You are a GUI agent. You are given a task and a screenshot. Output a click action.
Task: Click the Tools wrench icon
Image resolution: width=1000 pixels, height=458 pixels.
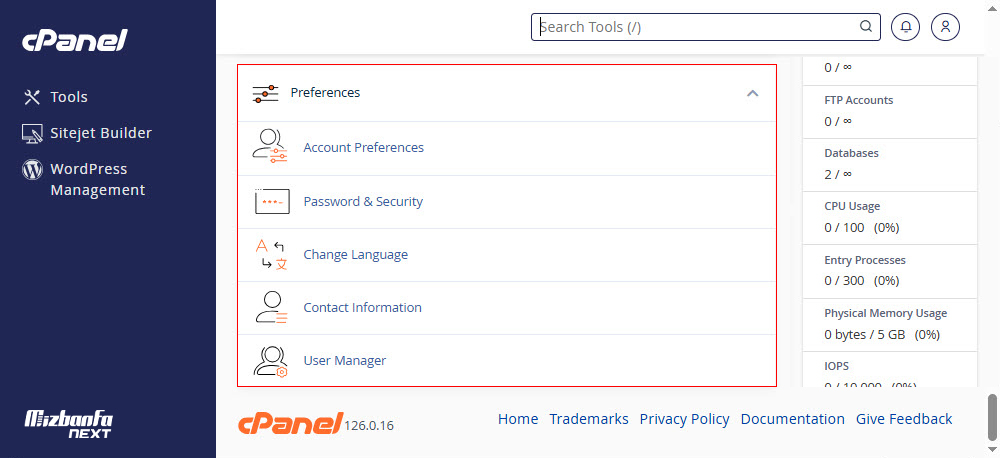32,97
